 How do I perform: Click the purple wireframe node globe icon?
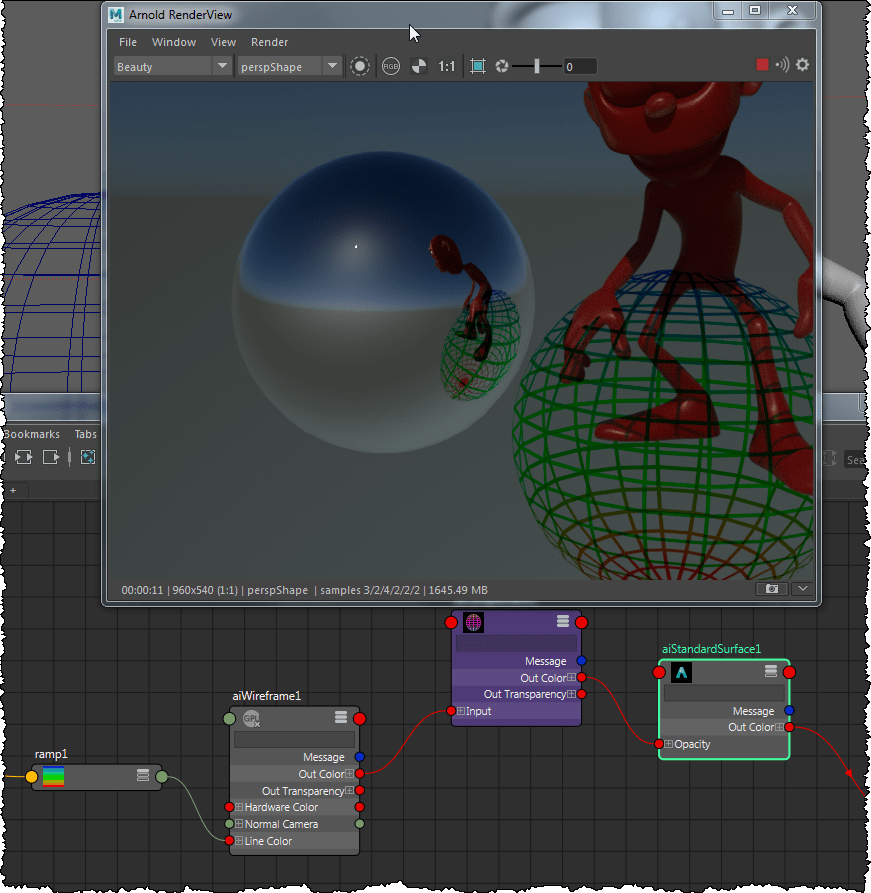[474, 622]
